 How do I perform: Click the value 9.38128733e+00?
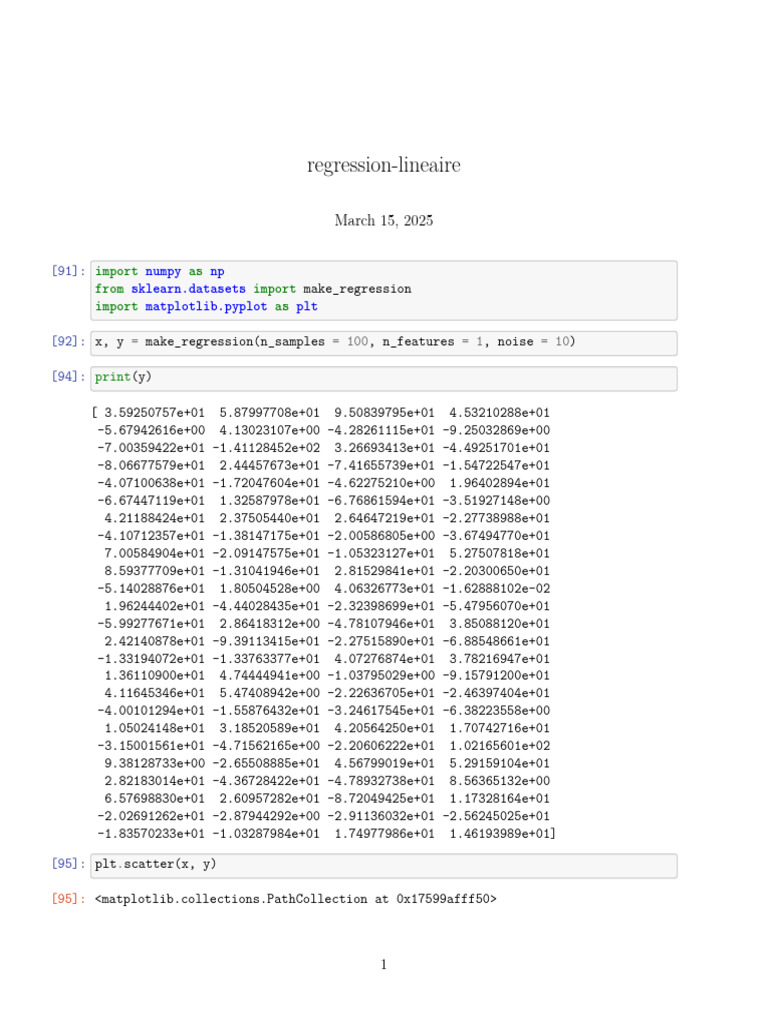pyautogui.click(x=154, y=764)
